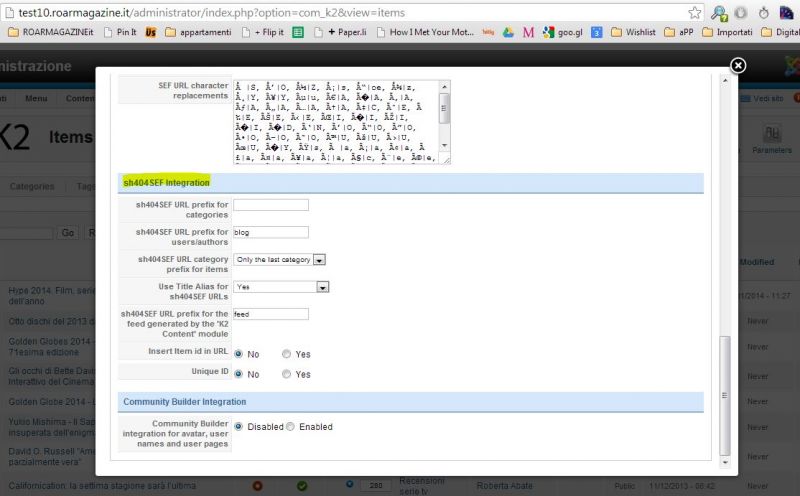Viewport: 800px width, 496px height.
Task: Select No for Insert Item id in URL
Action: click(238, 354)
